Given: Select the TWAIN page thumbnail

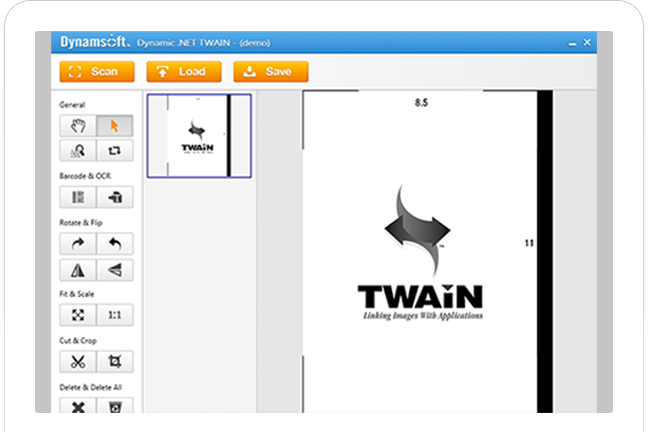Looking at the screenshot, I should (199, 136).
